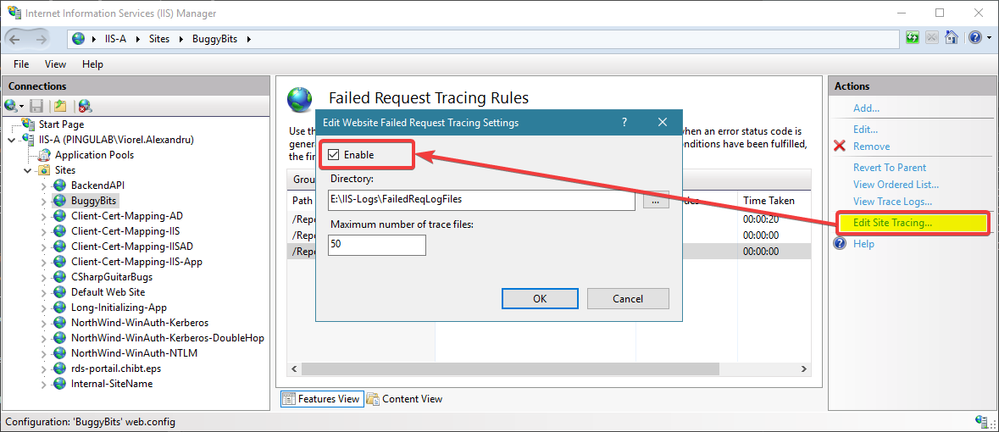Open the View menu
Viewport: 999px width, 432px height.
click(x=55, y=64)
